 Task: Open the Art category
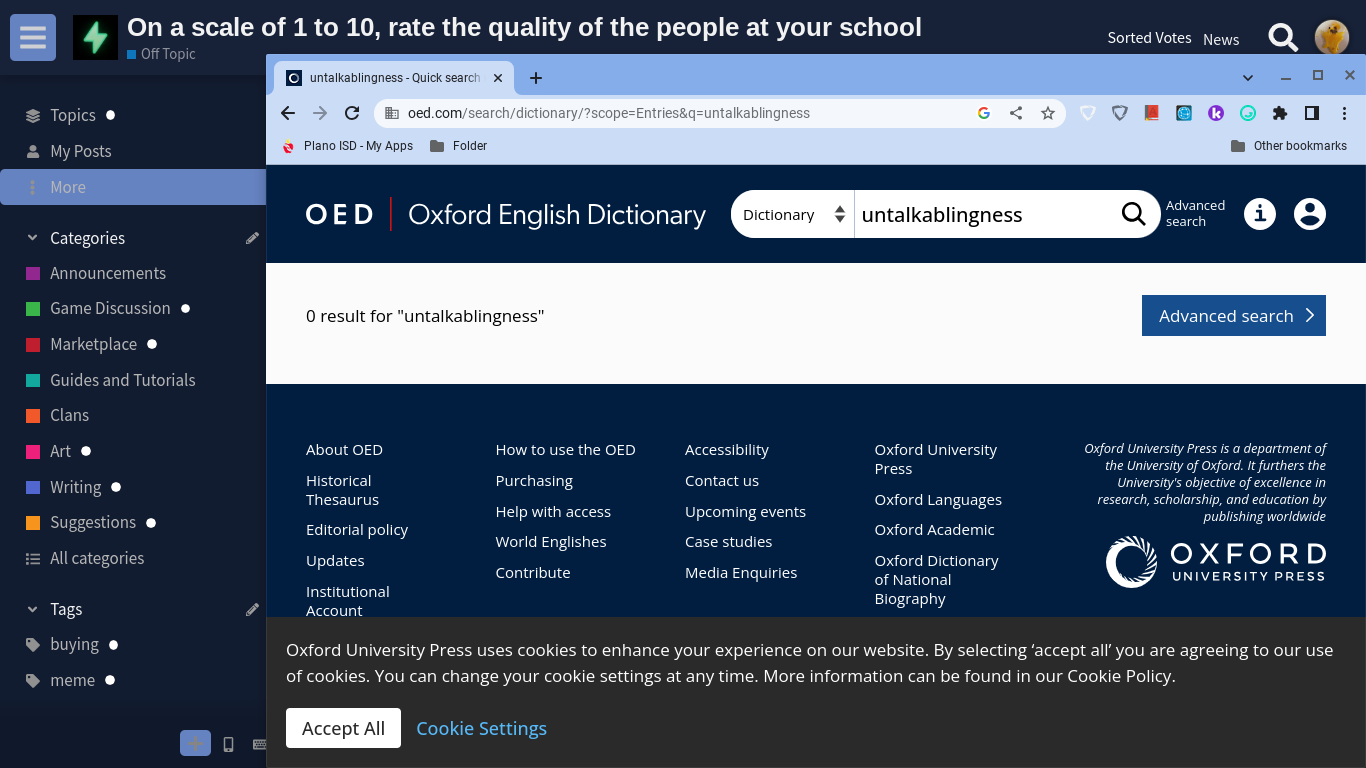[x=60, y=451]
